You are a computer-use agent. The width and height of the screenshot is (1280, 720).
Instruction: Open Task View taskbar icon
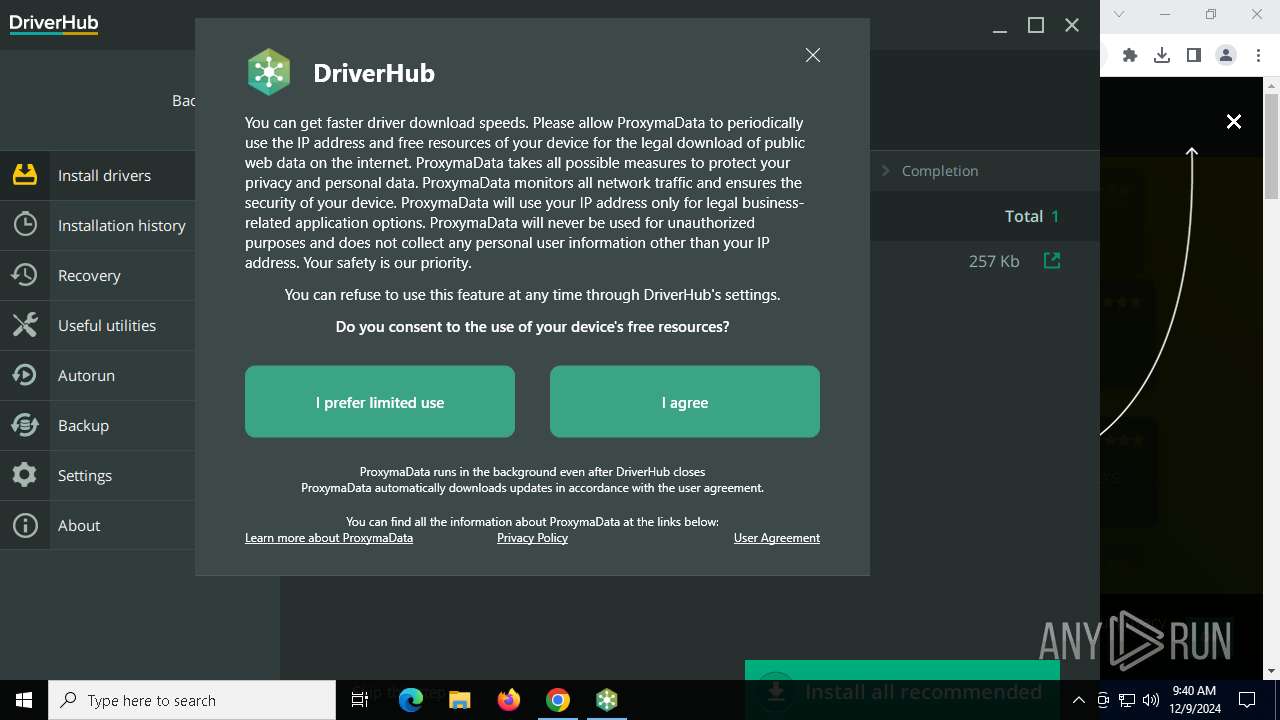pos(360,700)
